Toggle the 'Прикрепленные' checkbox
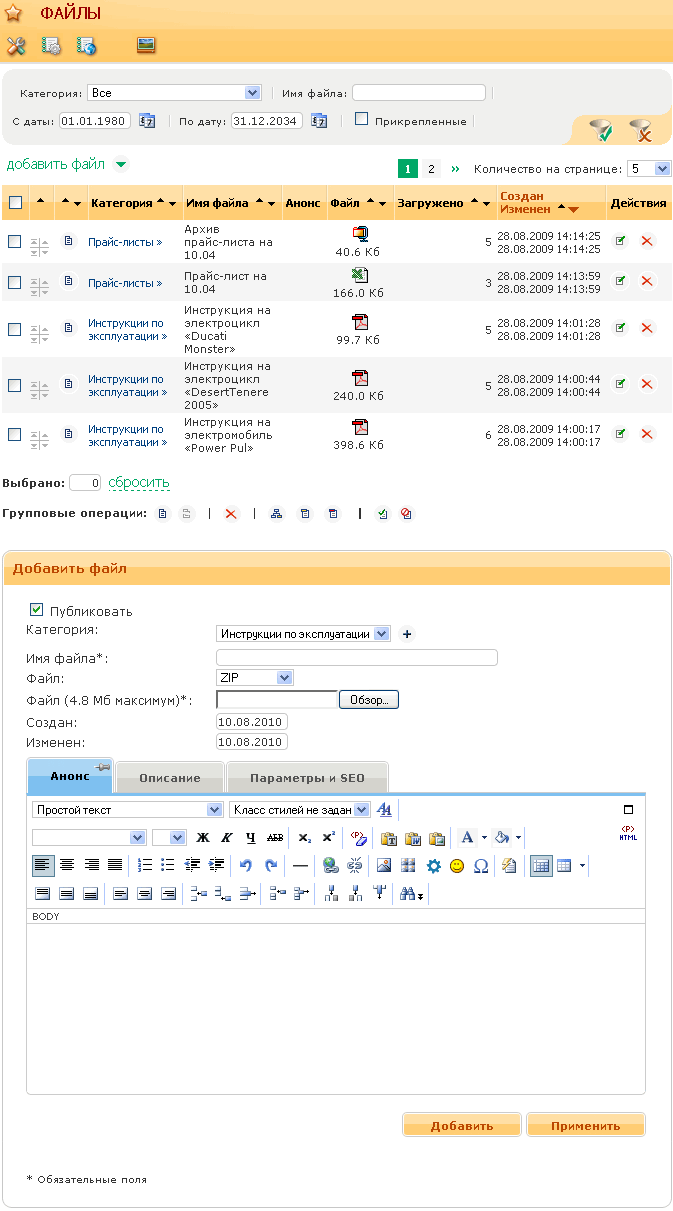The height and width of the screenshot is (1211, 673). (x=362, y=119)
